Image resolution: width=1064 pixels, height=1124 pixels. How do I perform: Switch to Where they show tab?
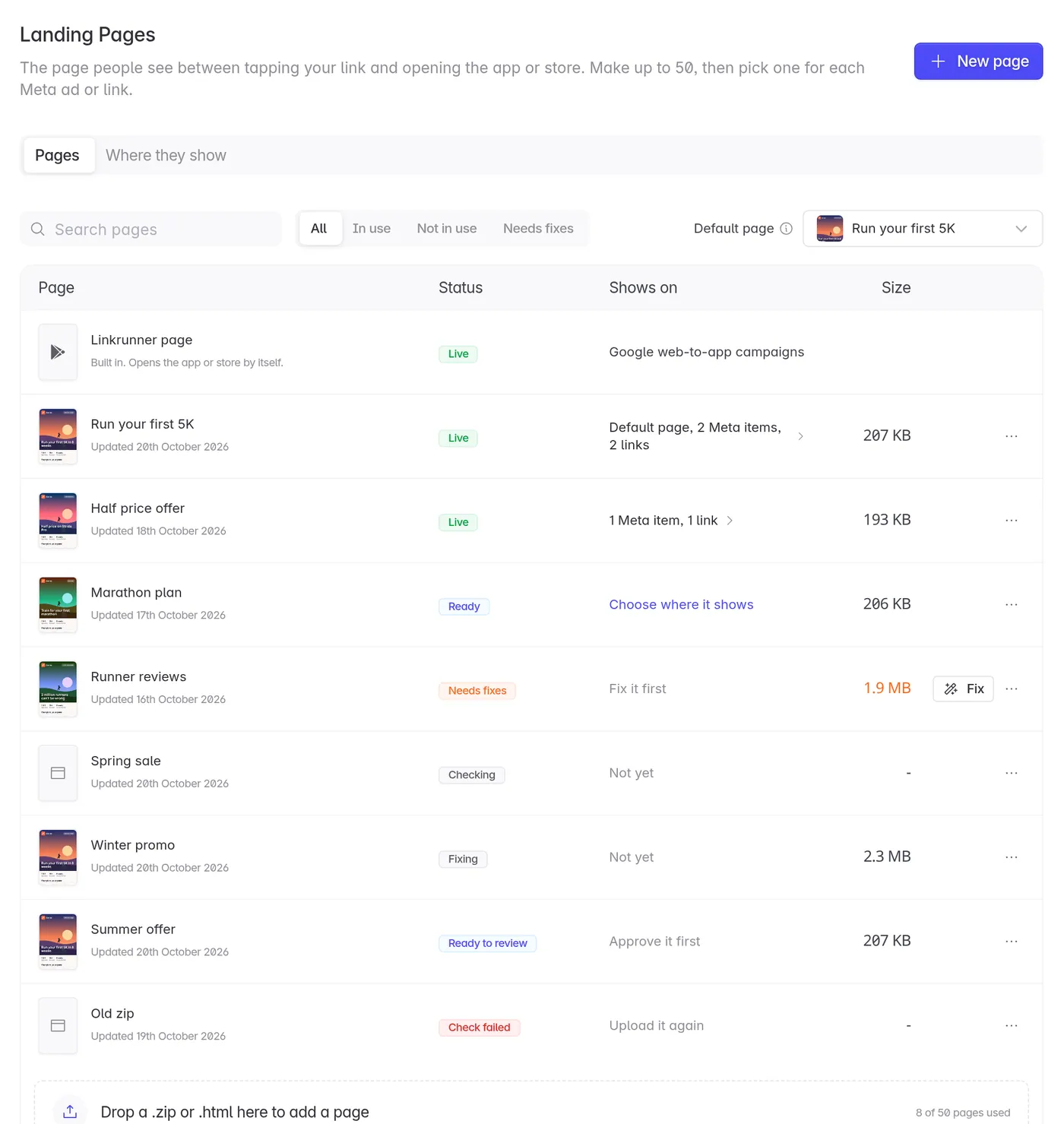[166, 155]
